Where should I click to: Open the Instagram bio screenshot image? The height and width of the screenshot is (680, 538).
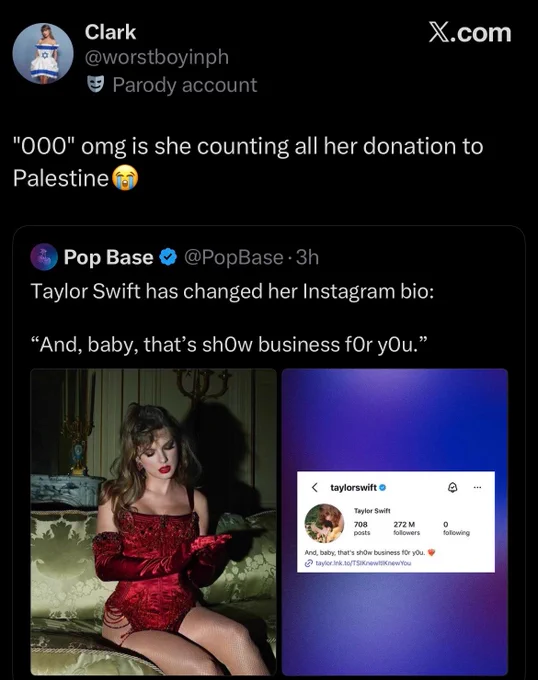tap(395, 522)
